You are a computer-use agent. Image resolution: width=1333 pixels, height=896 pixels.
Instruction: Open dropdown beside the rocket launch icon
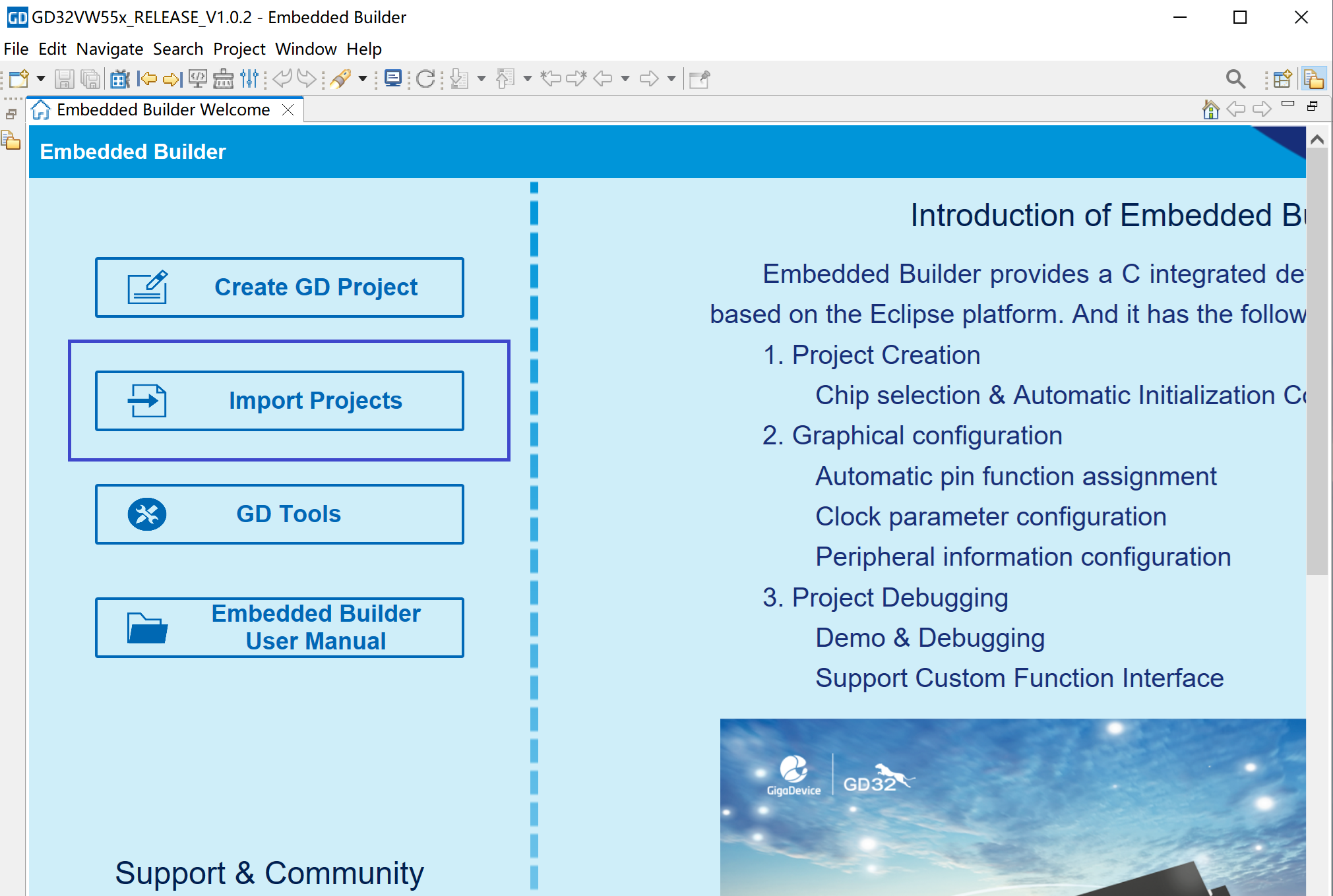pos(363,79)
